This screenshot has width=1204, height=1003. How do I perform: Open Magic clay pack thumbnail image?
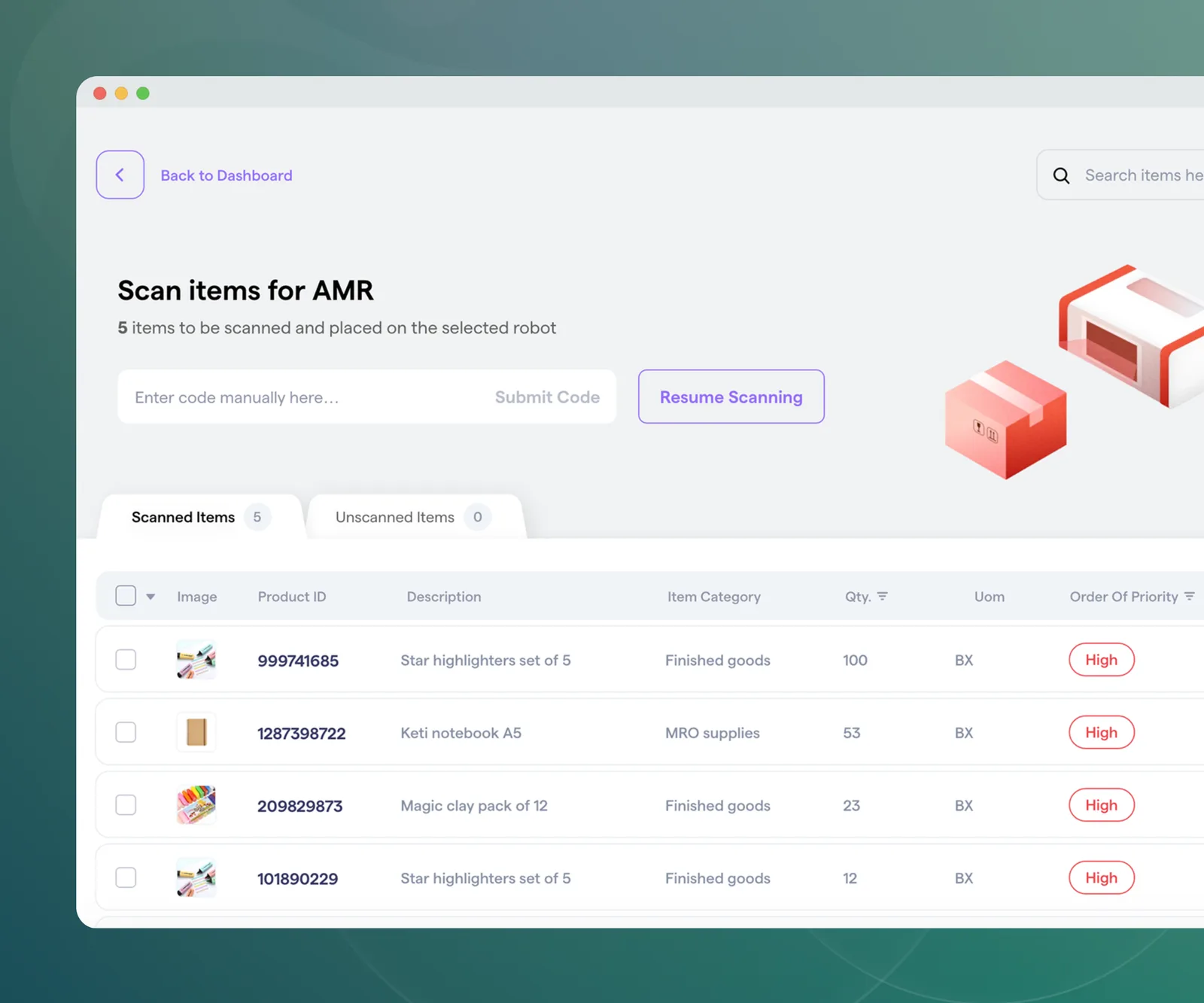(196, 805)
